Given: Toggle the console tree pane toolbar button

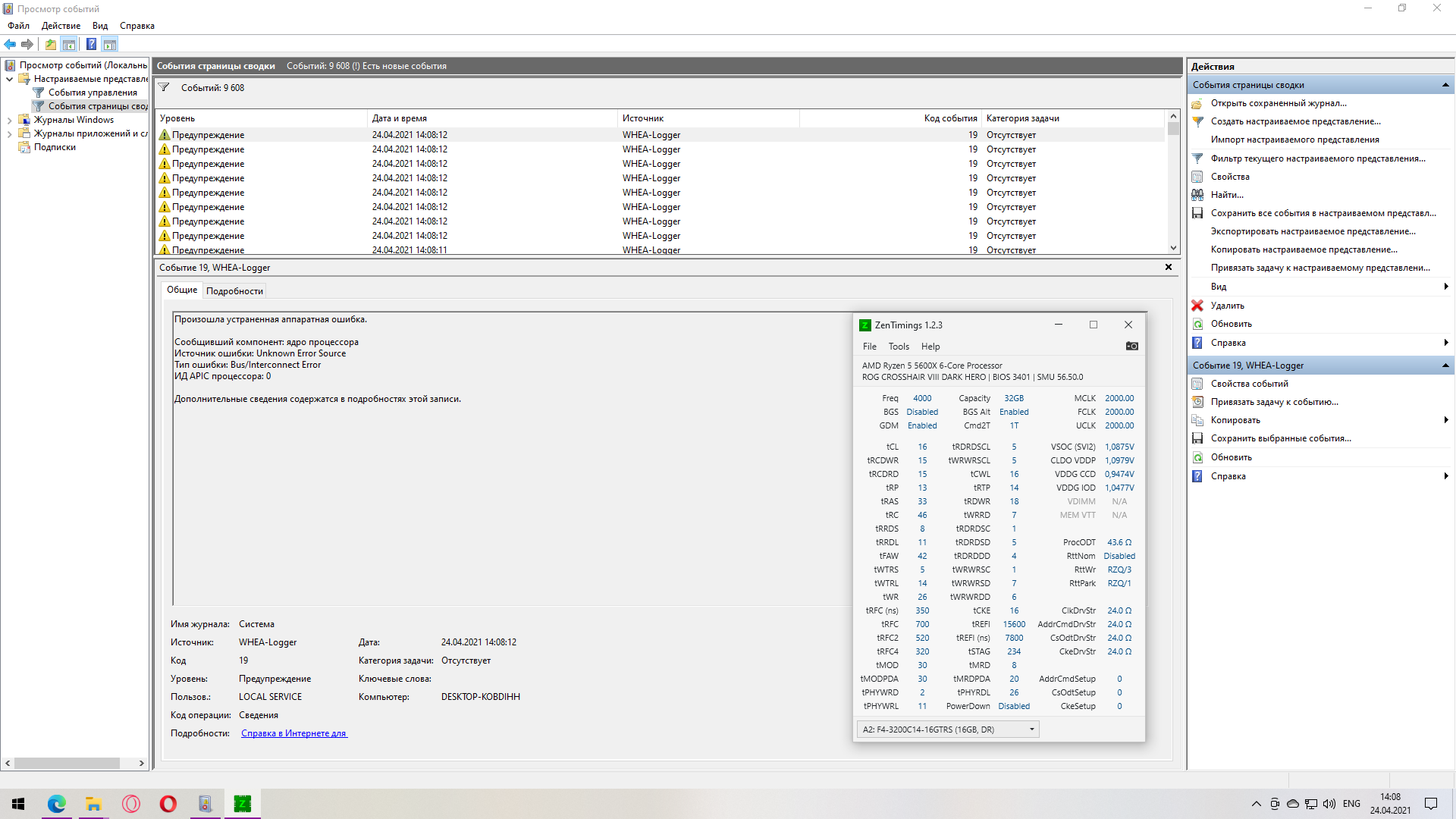Looking at the screenshot, I should click(x=69, y=44).
